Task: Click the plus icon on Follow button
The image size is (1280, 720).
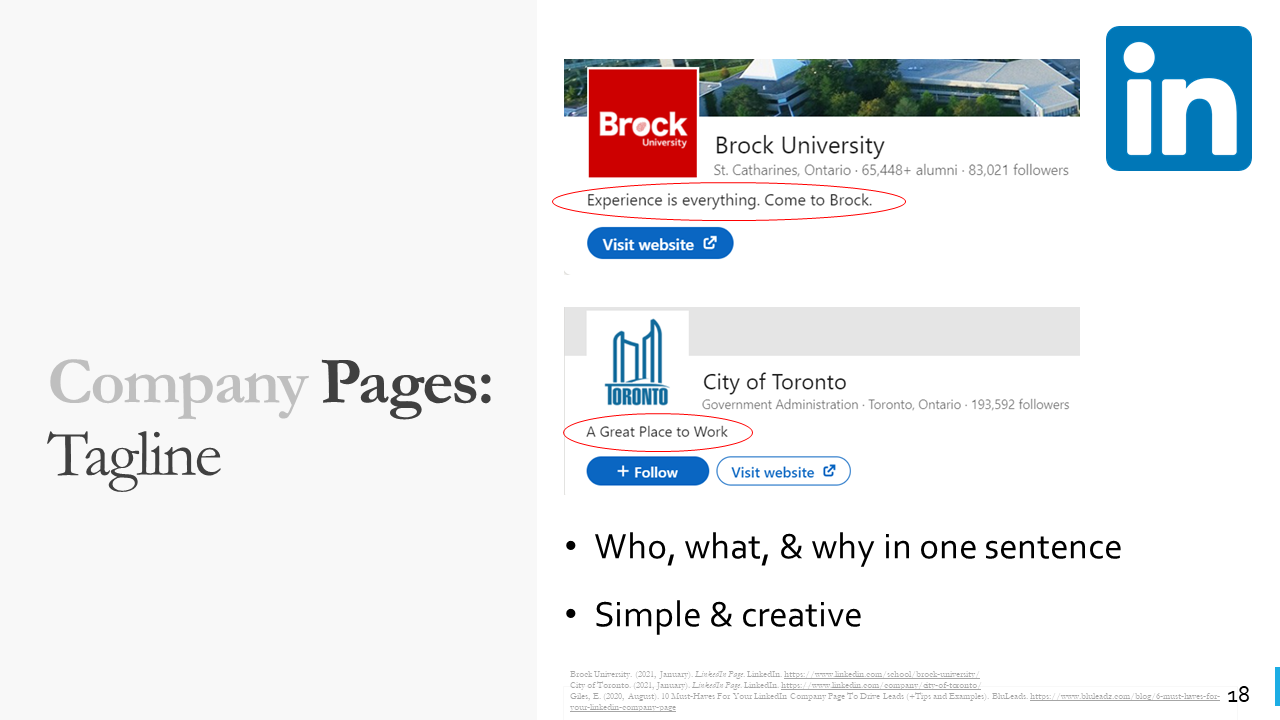Action: point(623,471)
